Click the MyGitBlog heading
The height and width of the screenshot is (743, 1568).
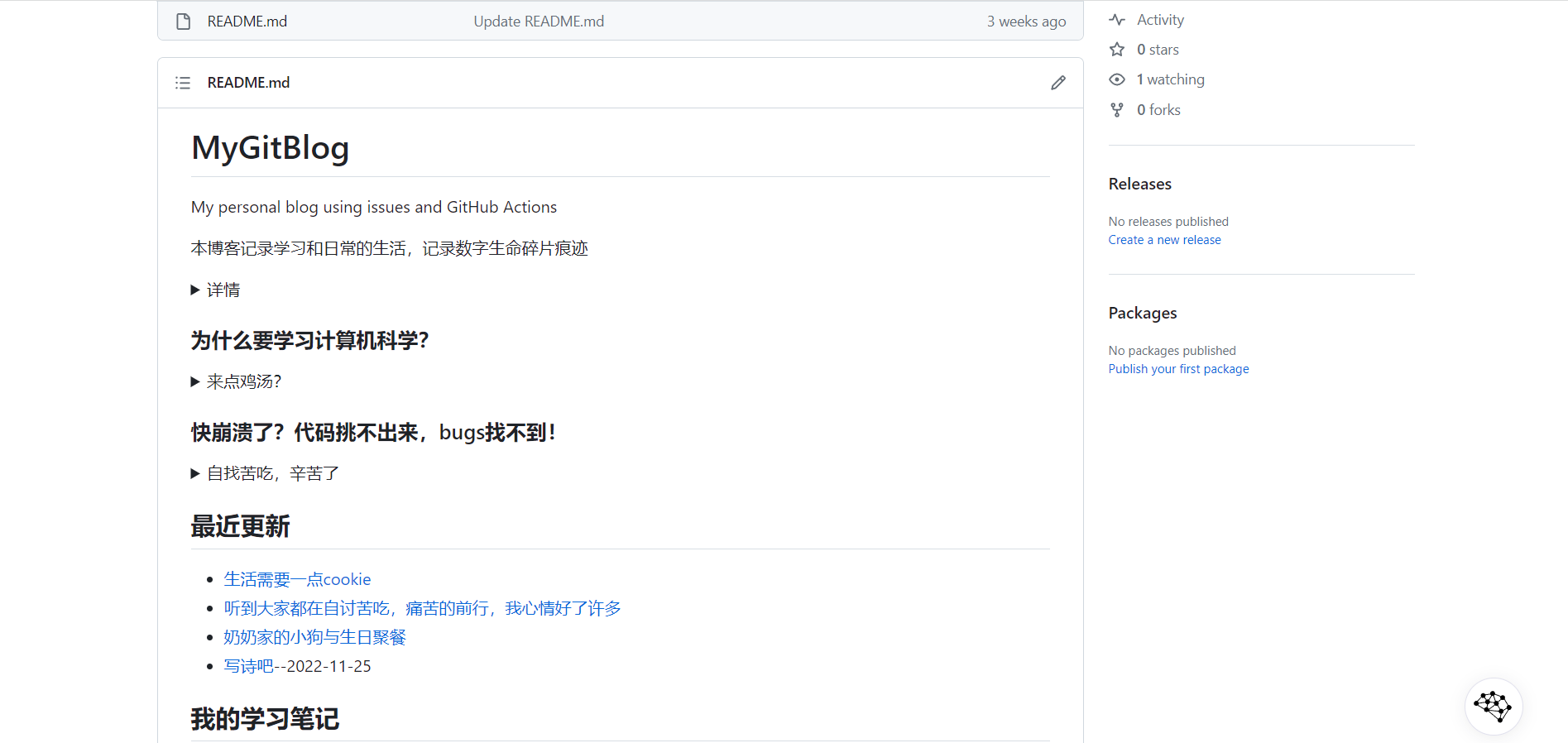271,148
